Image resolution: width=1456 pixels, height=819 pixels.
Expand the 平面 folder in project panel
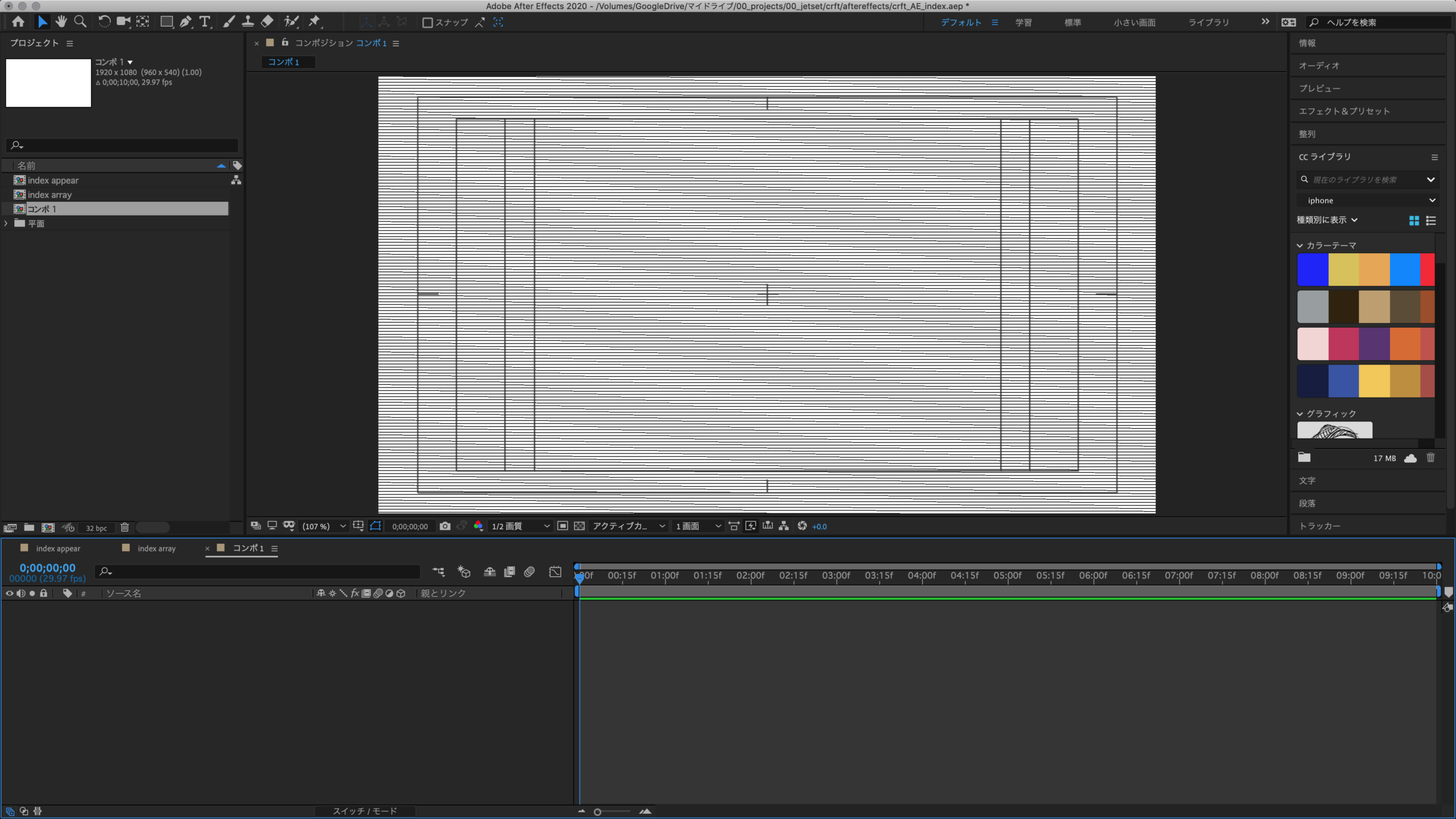tap(6, 223)
